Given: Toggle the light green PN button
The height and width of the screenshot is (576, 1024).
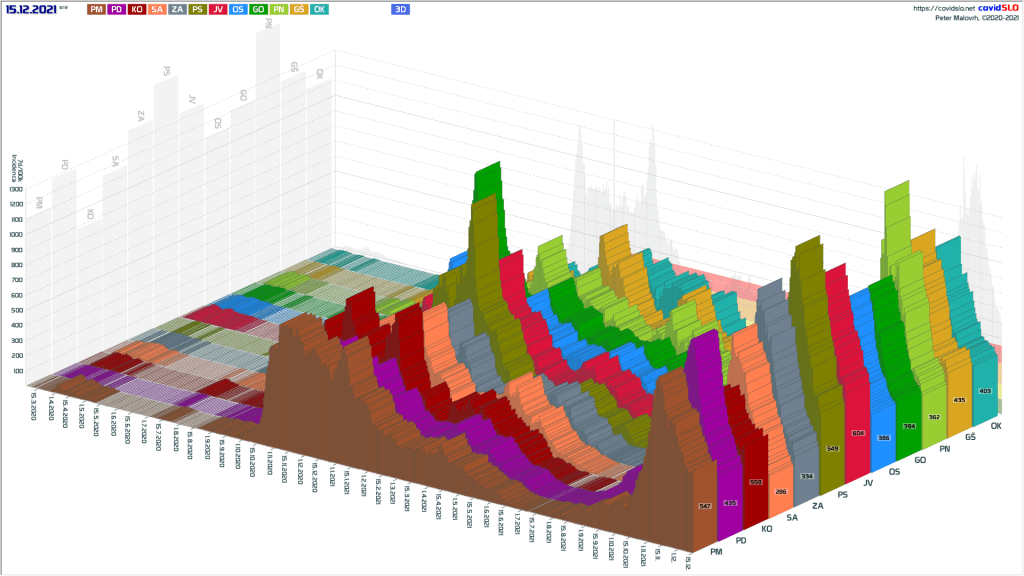Looking at the screenshot, I should (279, 9).
